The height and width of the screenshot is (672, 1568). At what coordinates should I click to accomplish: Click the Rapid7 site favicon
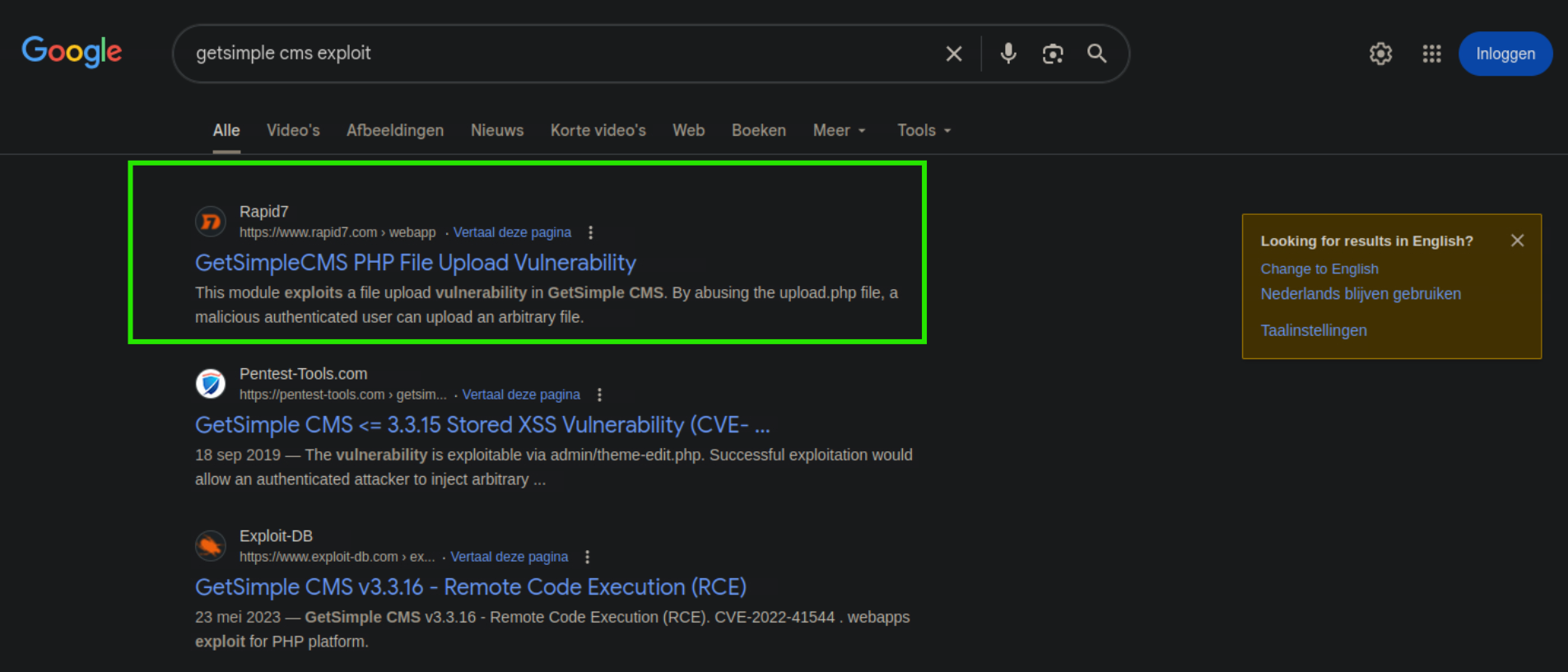click(x=211, y=222)
